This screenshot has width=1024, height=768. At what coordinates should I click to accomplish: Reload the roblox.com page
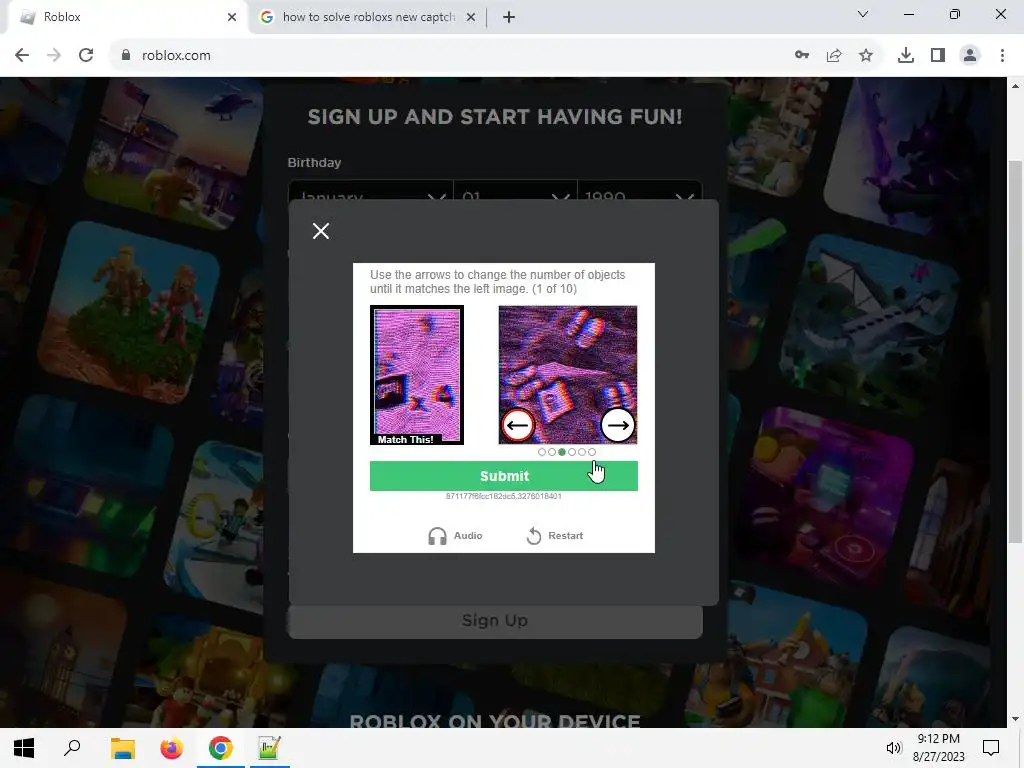[86, 56]
